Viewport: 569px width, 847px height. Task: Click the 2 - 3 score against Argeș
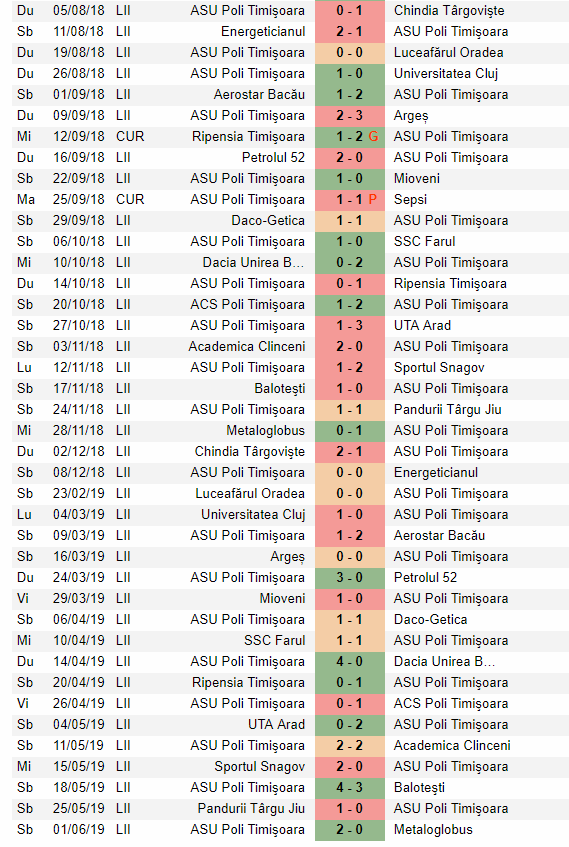(x=350, y=116)
